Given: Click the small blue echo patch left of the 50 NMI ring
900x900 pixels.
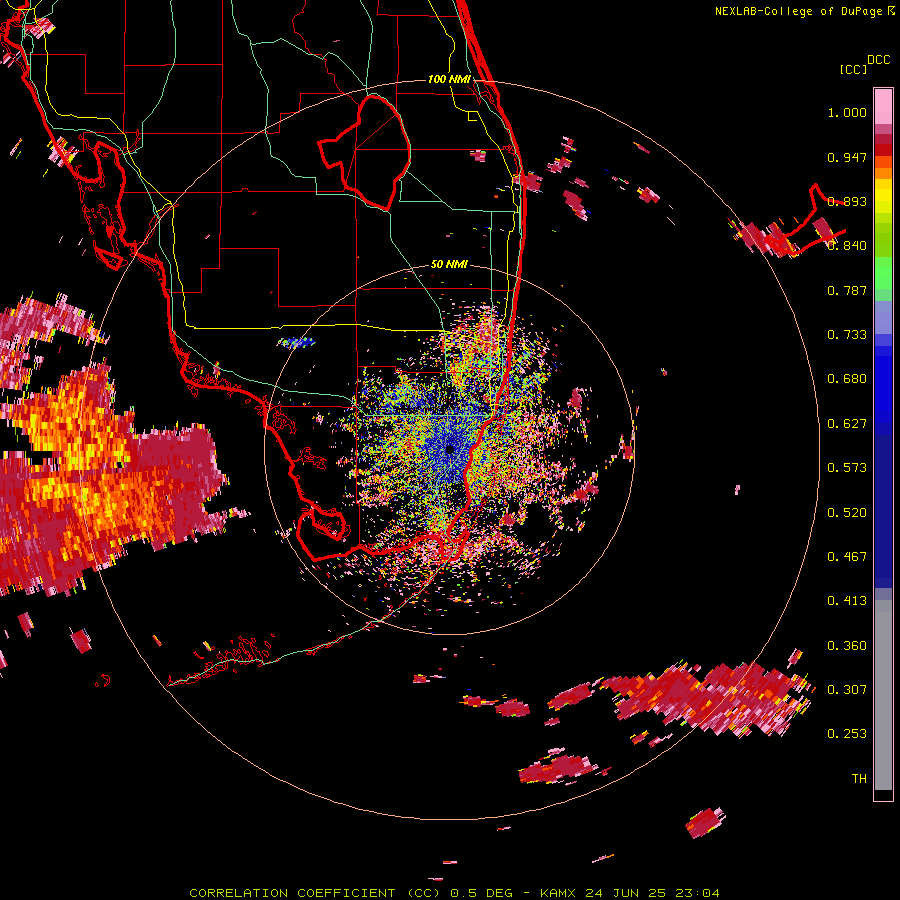Looking at the screenshot, I should point(296,343).
